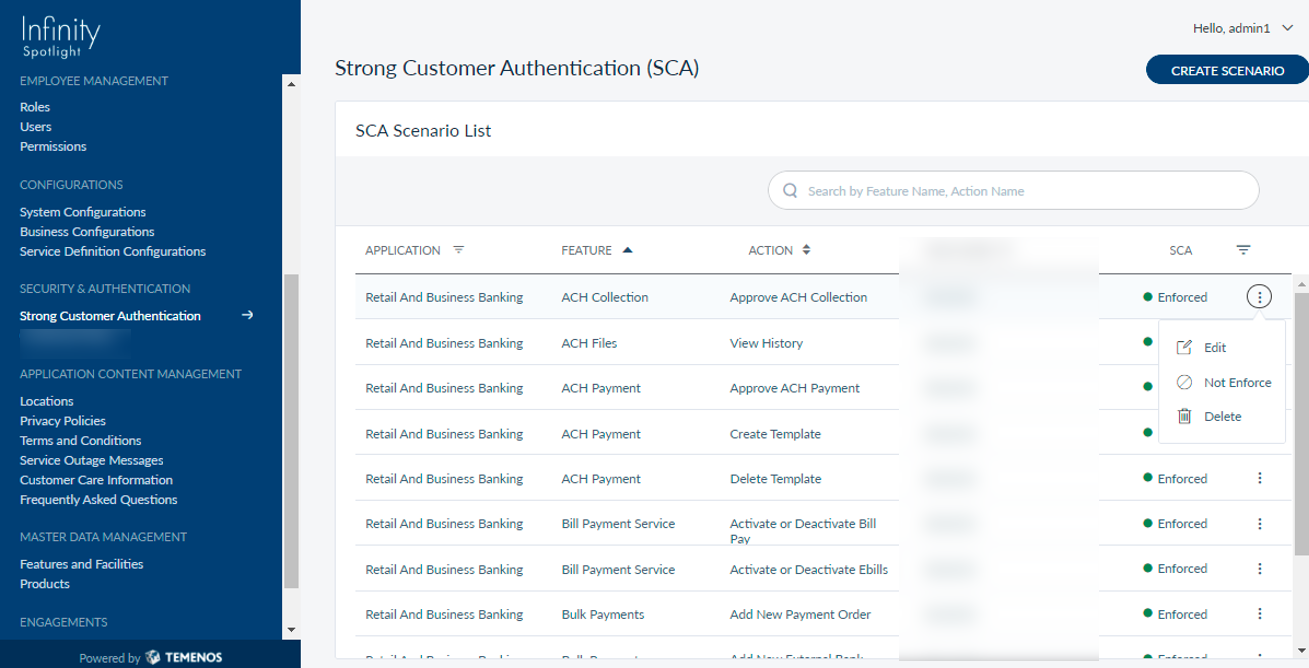This screenshot has height=668, width=1309.
Task: Sort by the Feature column arrow
Action: point(627,251)
